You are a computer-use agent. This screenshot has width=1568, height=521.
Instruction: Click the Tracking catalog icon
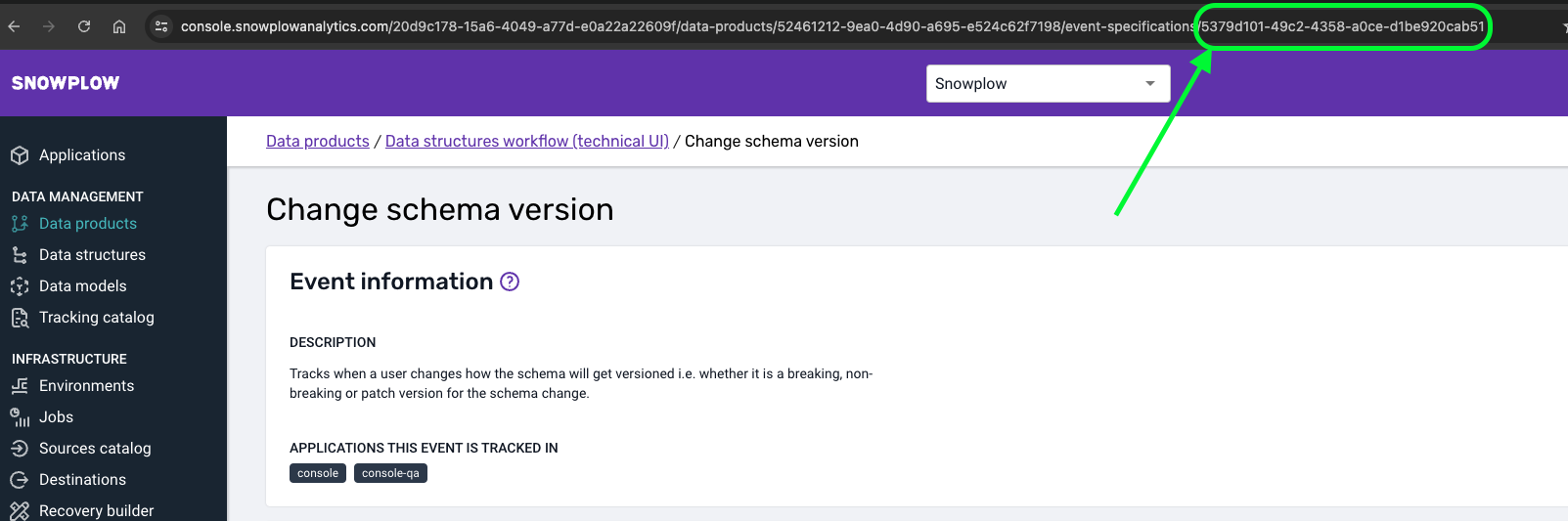click(20, 318)
